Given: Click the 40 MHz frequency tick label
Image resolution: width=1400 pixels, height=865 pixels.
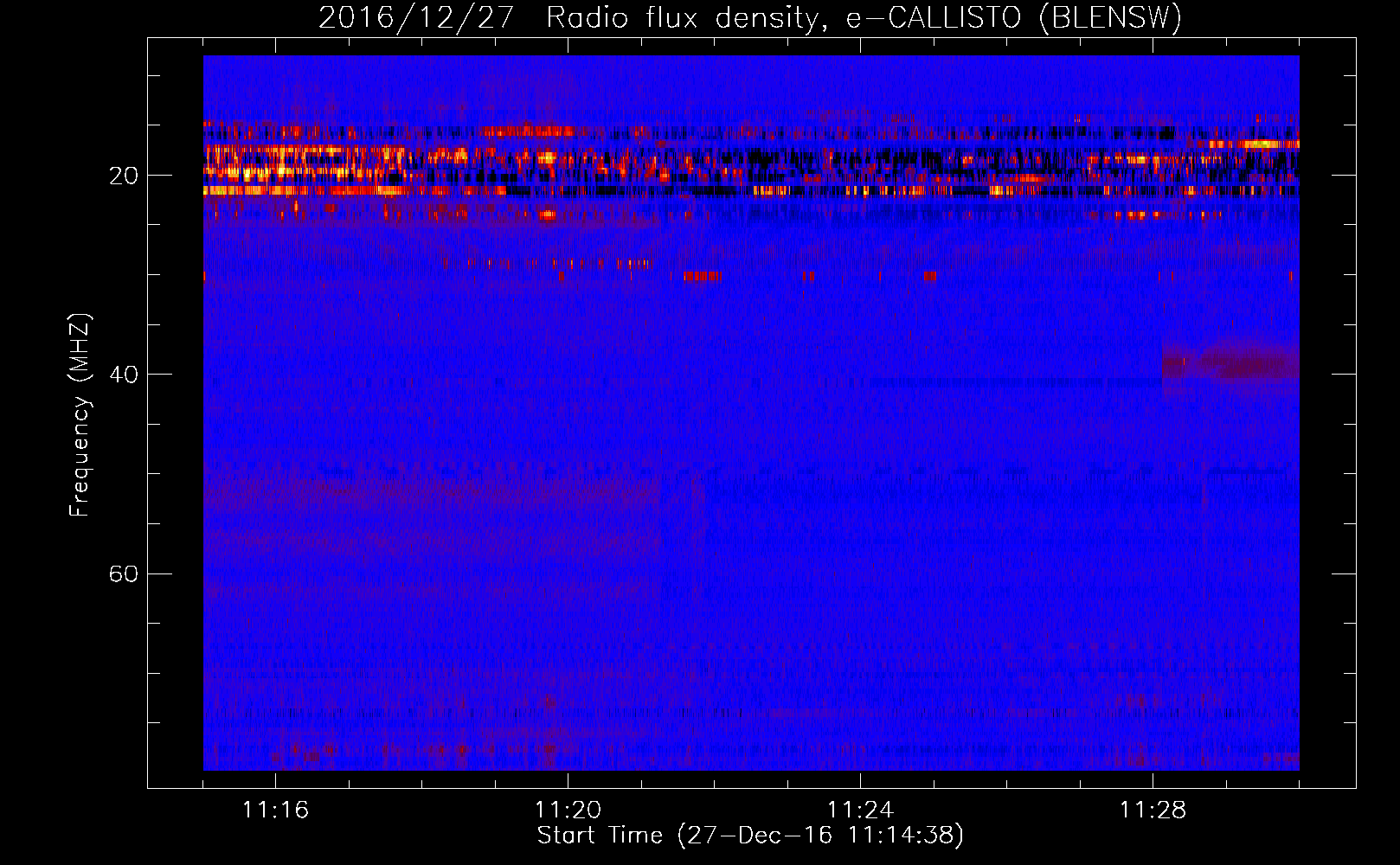Looking at the screenshot, I should pos(123,375).
